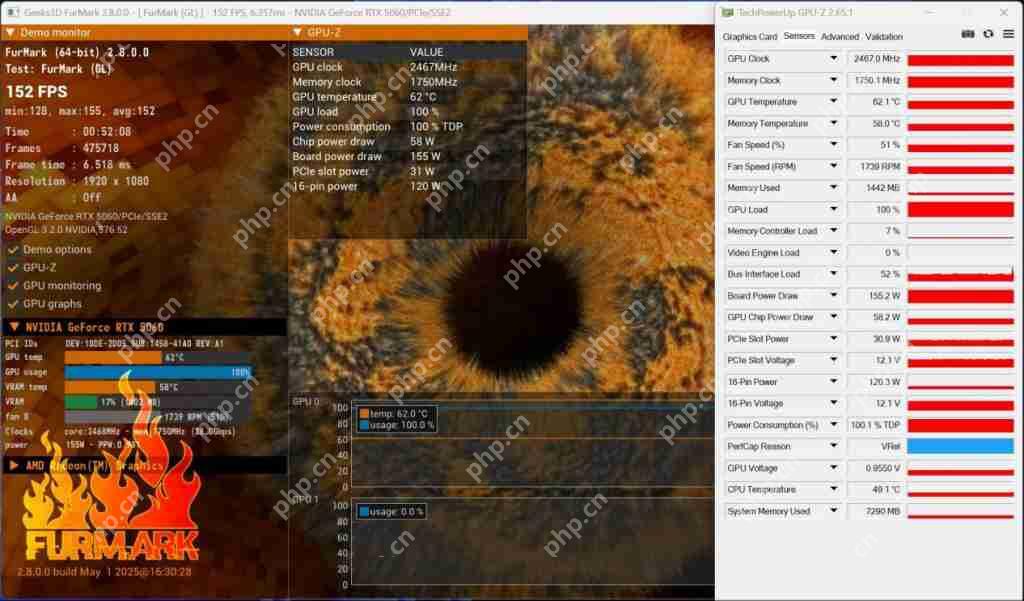
Task: Click the FurMark flame logo
Action: tap(112, 500)
